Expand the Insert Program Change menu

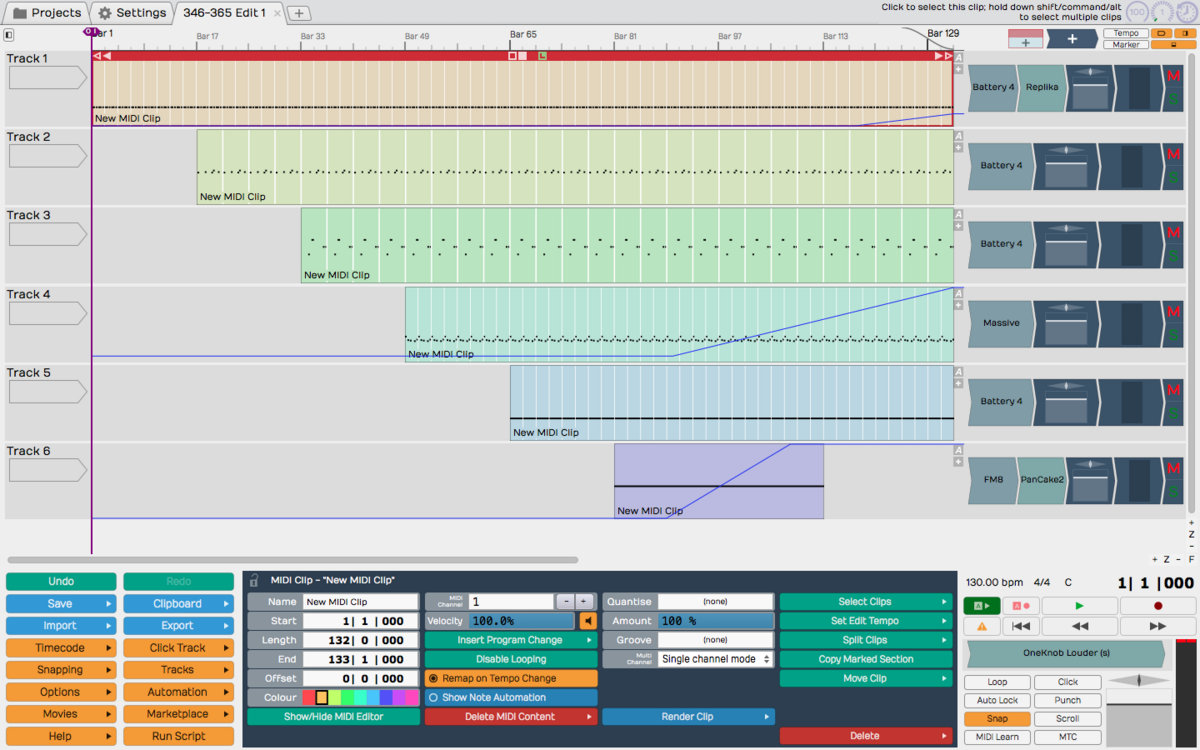(511, 640)
